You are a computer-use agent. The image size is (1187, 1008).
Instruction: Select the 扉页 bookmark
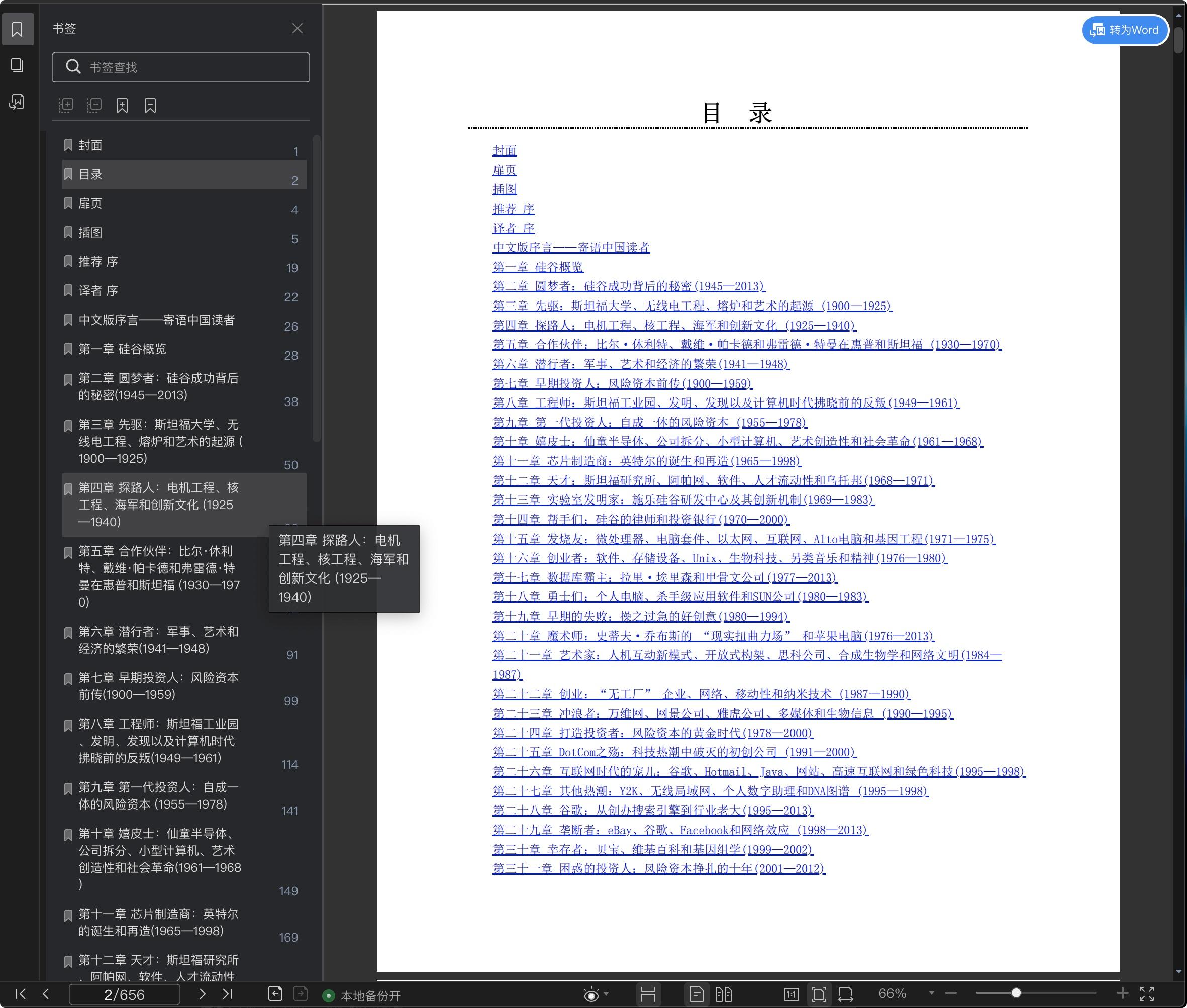(184, 204)
